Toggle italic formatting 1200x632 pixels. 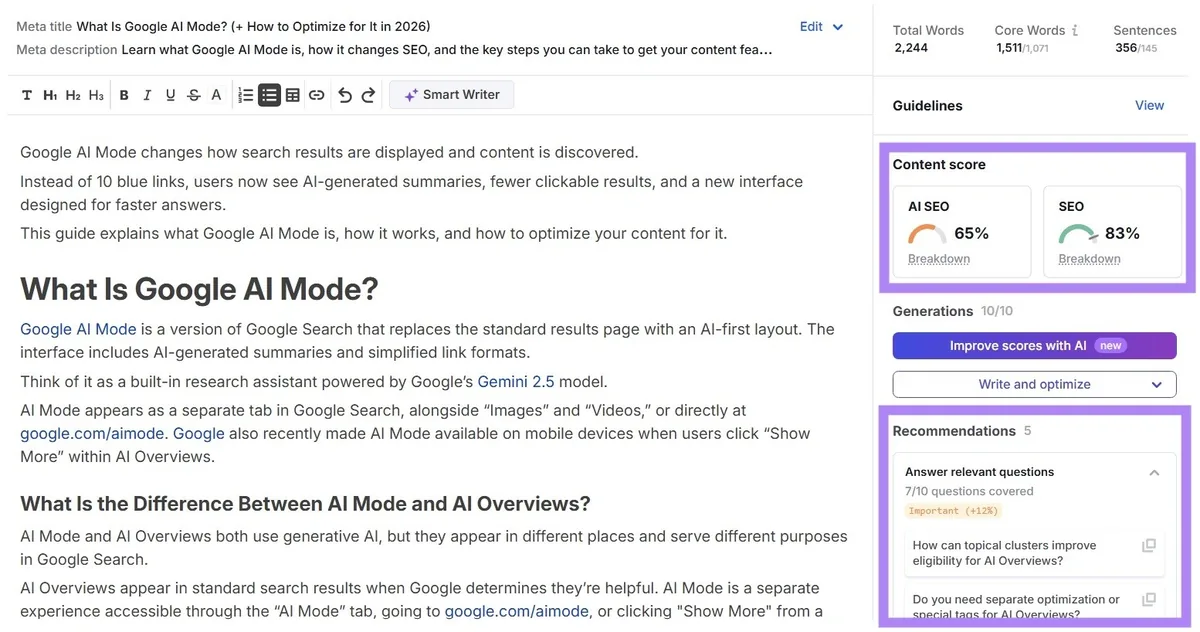[x=147, y=95]
